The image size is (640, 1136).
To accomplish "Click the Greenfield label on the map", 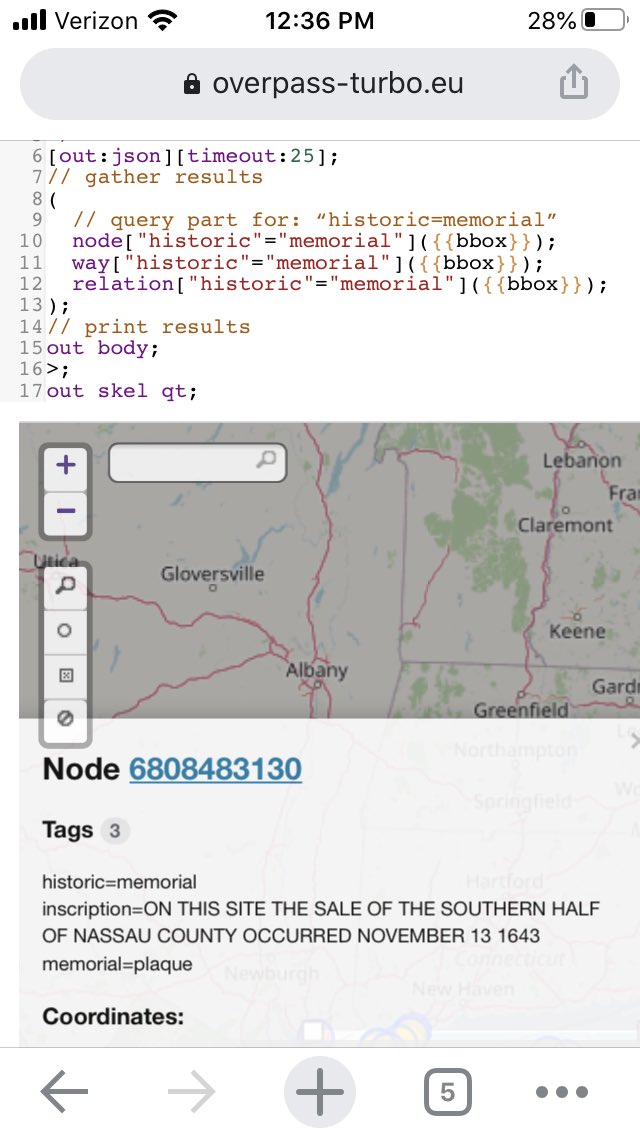I will point(521,710).
